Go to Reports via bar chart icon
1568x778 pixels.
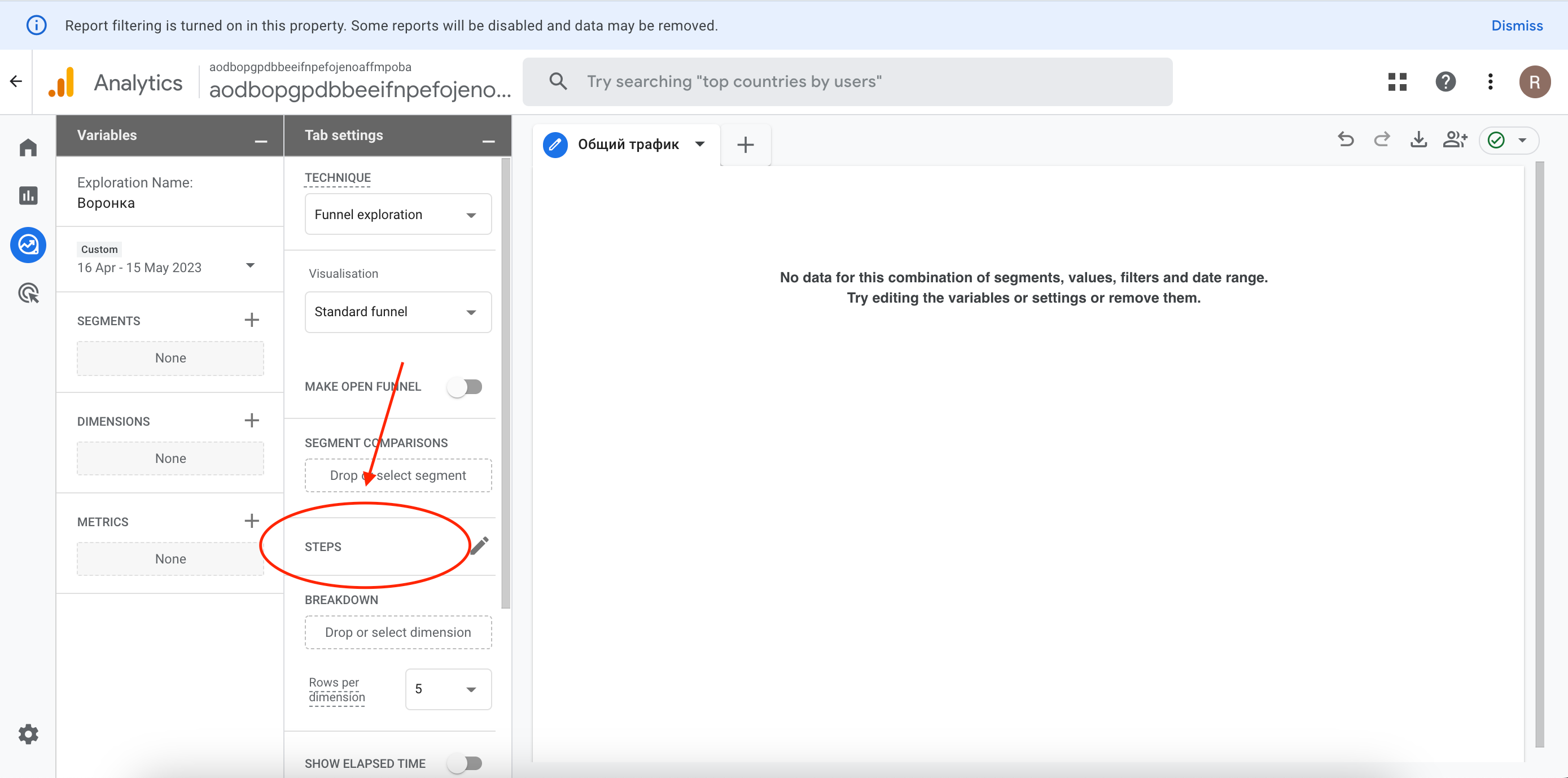(x=28, y=195)
